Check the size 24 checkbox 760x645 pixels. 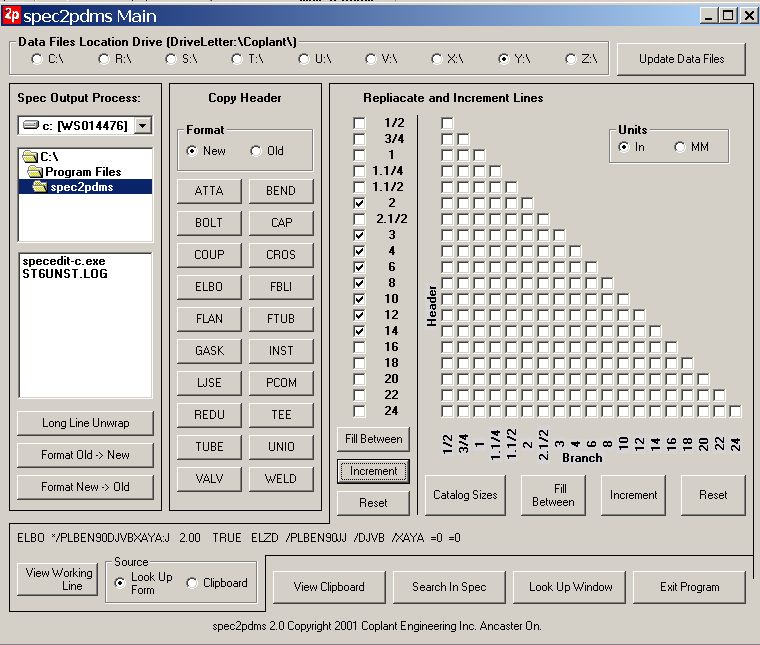click(x=359, y=411)
